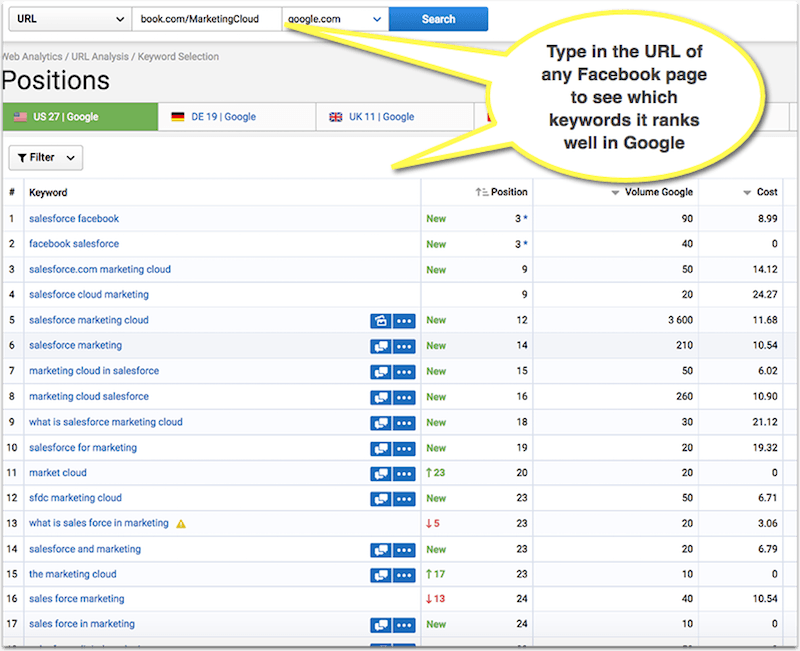Open ellipsis menu in row 6 'salesforce marketing'
This screenshot has height=651, width=800.
404,346
